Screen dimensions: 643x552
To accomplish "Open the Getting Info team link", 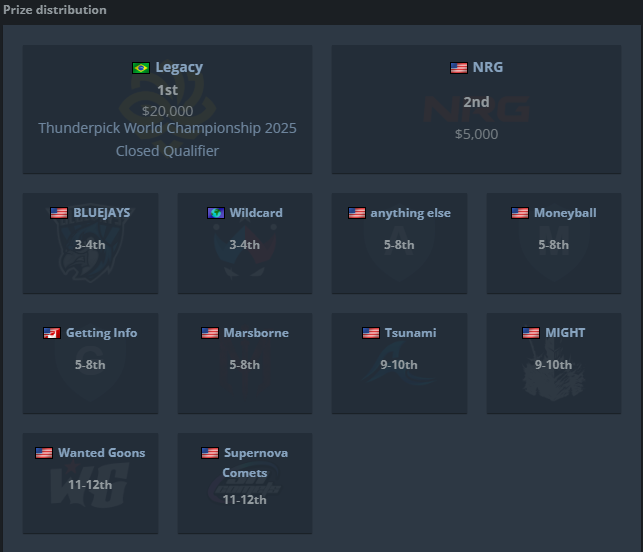I will [x=102, y=333].
